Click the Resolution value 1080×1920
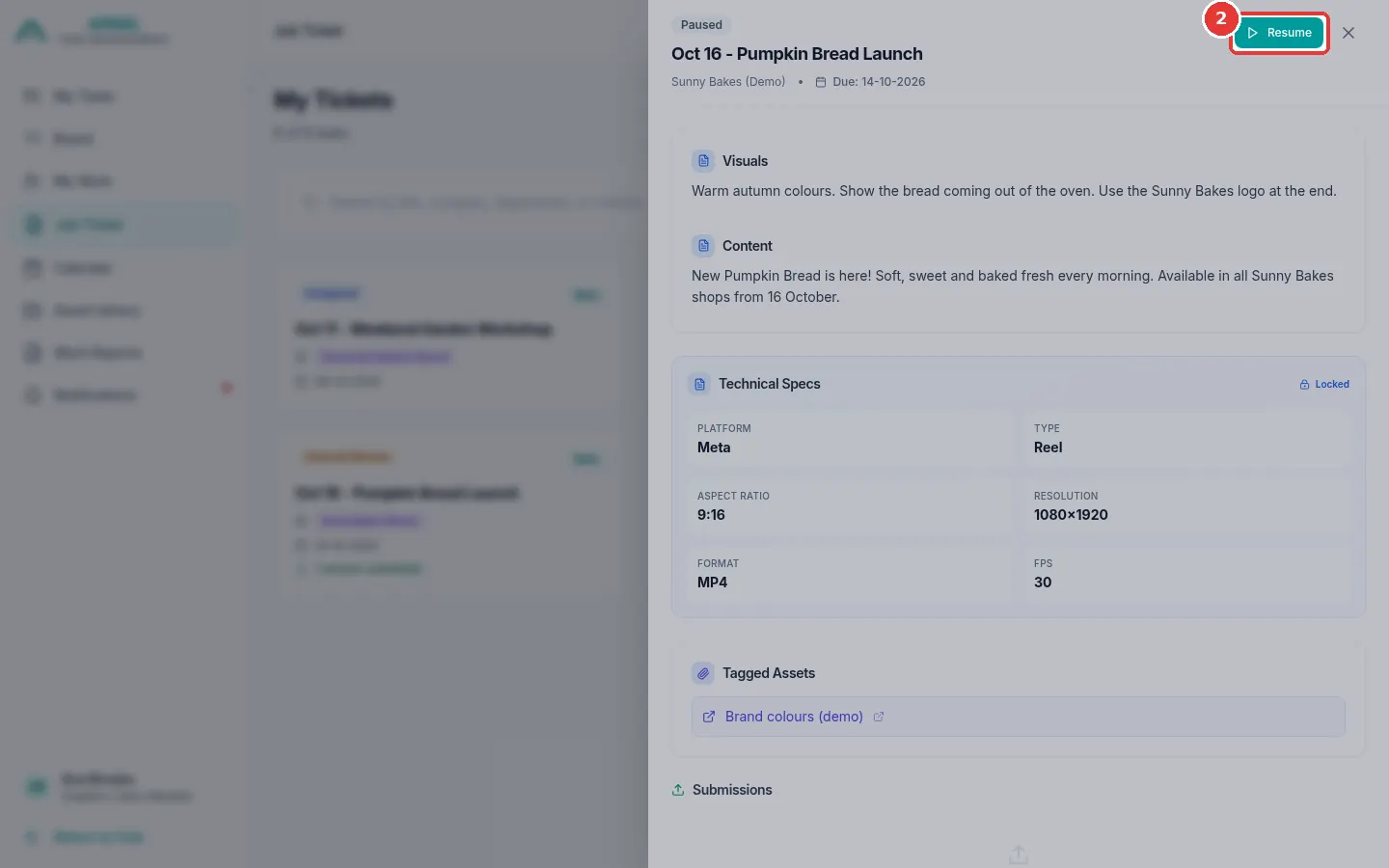The height and width of the screenshot is (868, 1389). tap(1071, 515)
